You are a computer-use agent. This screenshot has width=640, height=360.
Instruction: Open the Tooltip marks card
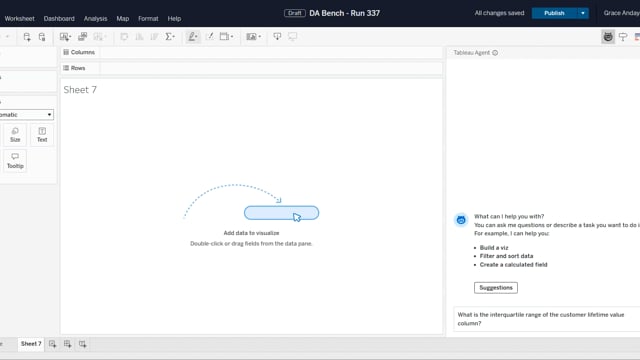tap(15, 161)
